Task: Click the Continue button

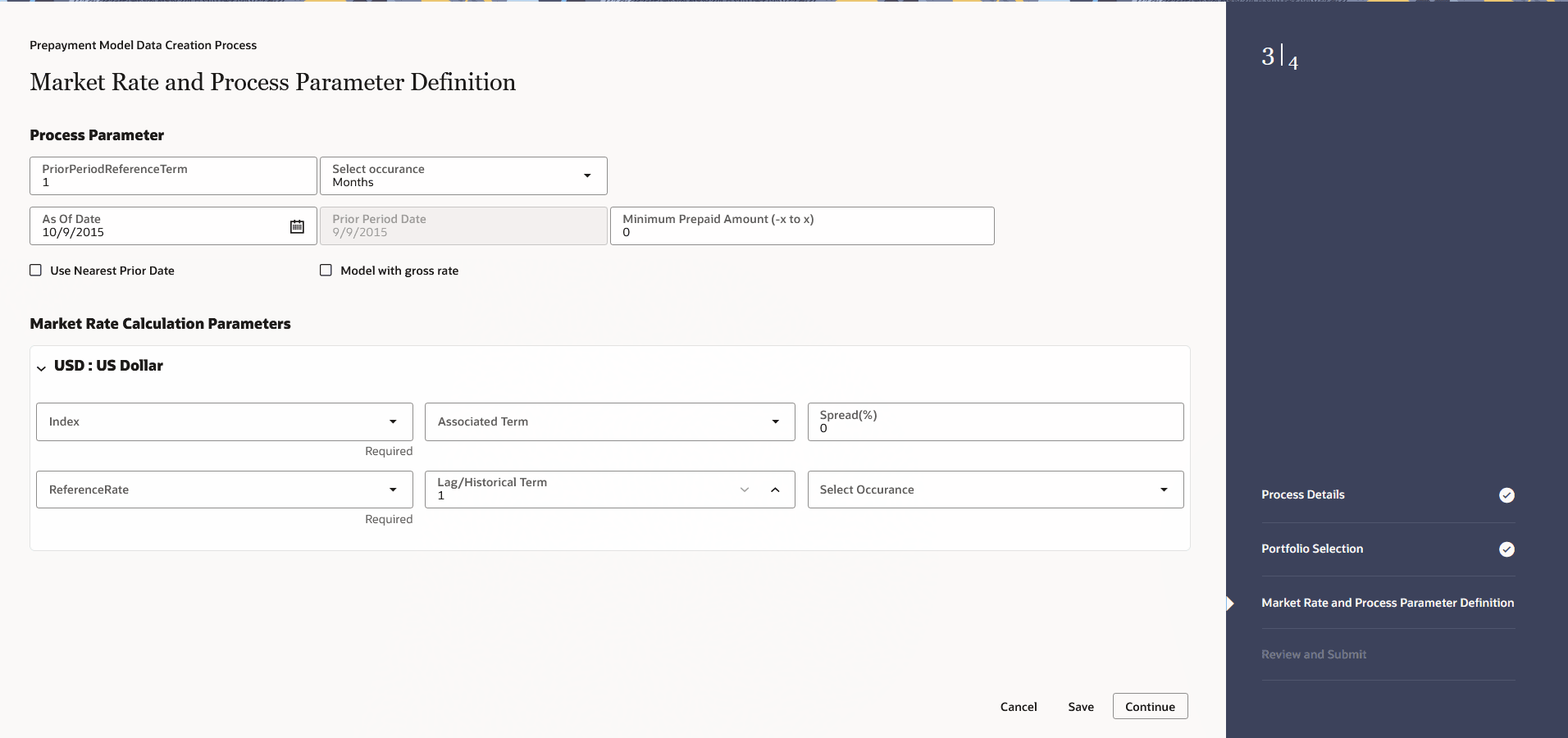Action: coord(1149,706)
